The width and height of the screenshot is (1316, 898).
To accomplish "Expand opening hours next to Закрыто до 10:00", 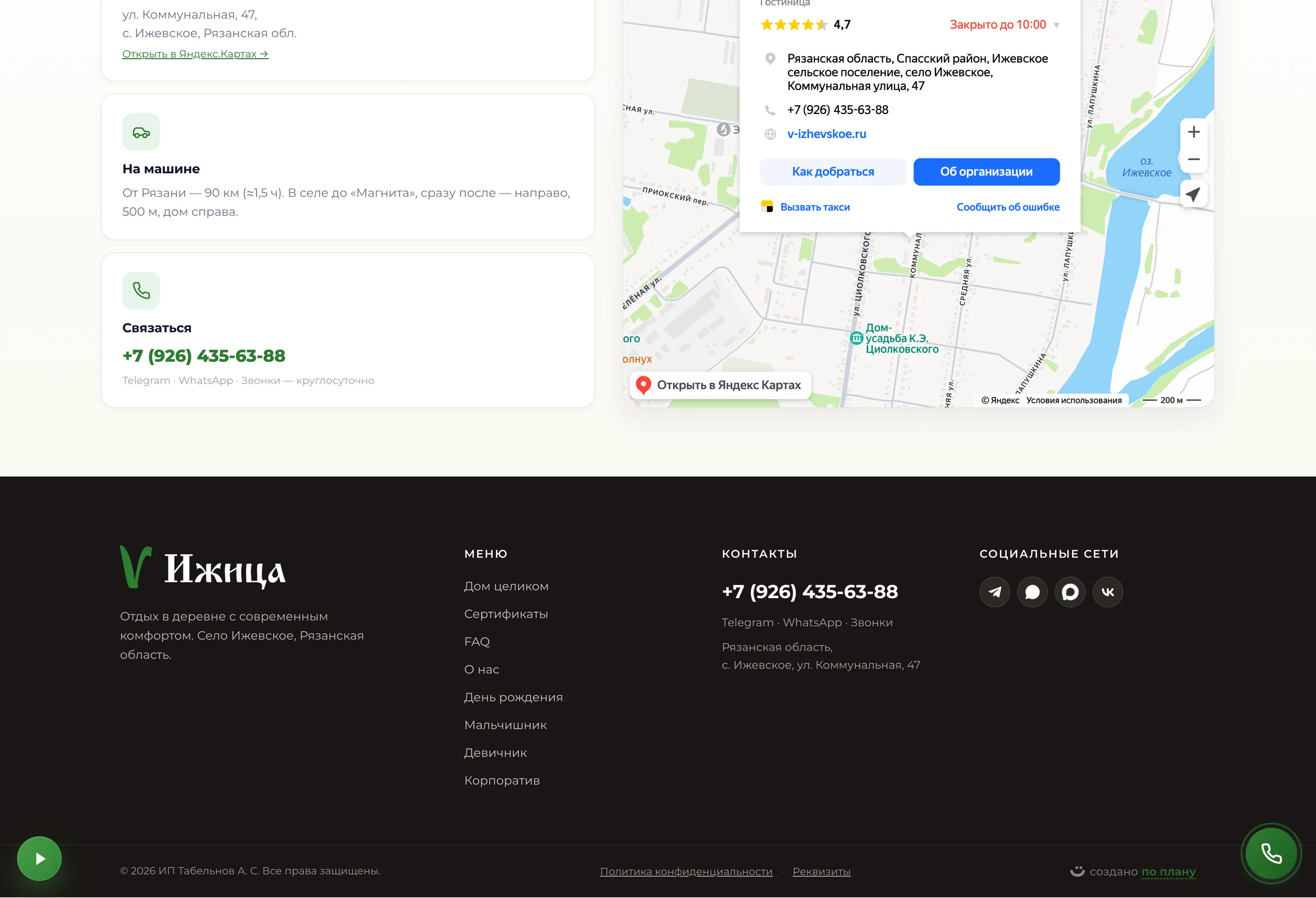I will [x=1056, y=25].
